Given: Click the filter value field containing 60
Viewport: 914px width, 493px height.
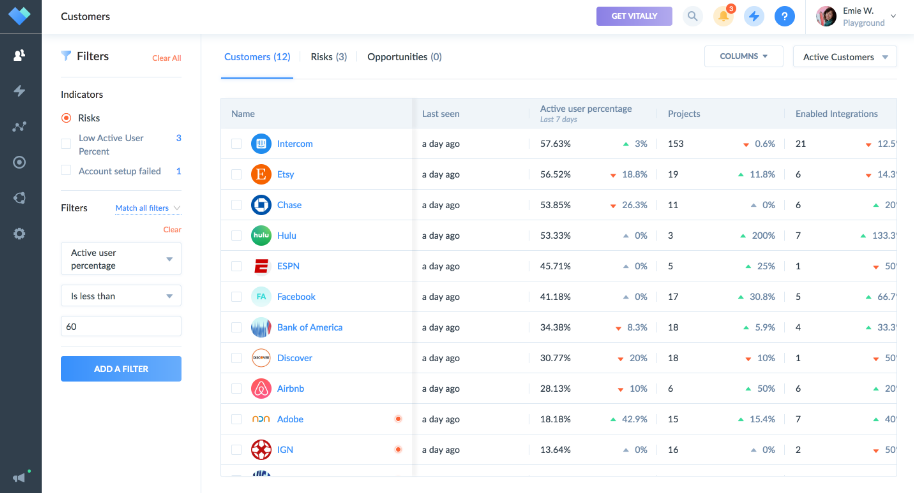Looking at the screenshot, I should pos(121,326).
